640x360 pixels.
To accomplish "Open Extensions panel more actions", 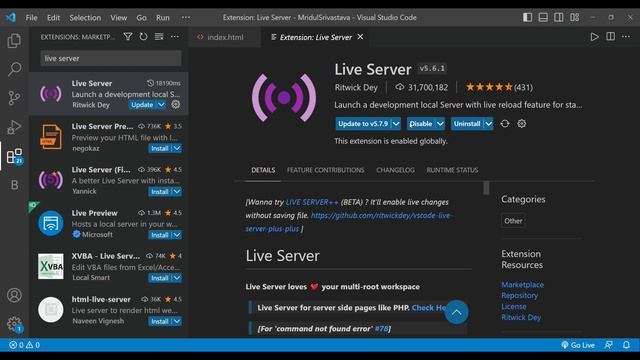I will click(x=175, y=37).
